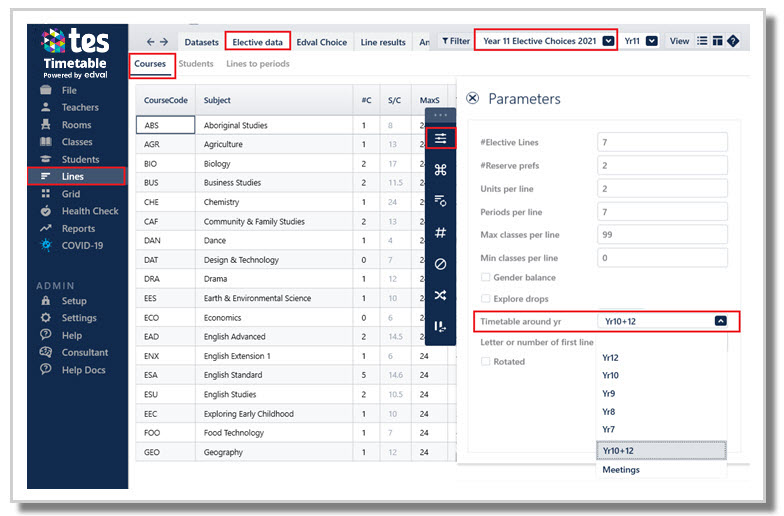784x516 pixels.
Task: Open the Parameters sliders icon
Action: click(x=440, y=138)
